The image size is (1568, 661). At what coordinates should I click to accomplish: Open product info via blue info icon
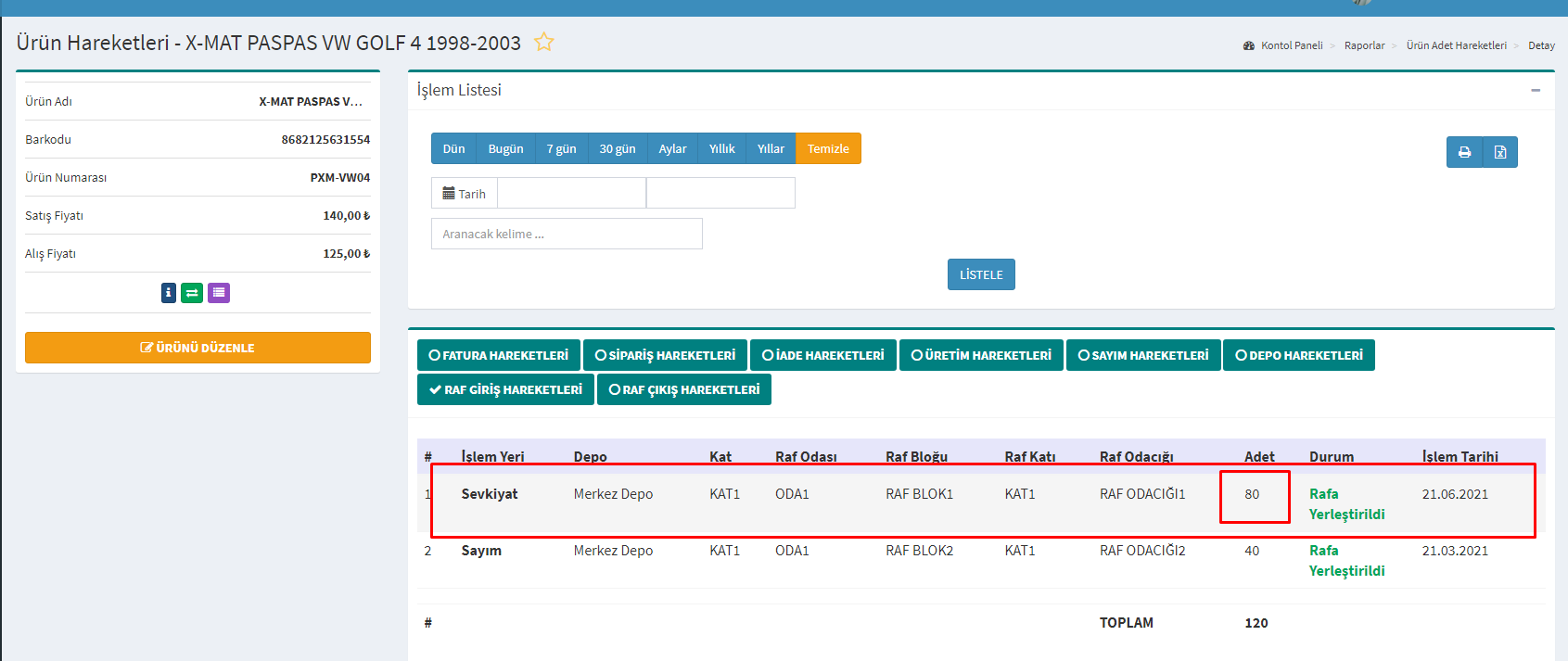tap(168, 293)
